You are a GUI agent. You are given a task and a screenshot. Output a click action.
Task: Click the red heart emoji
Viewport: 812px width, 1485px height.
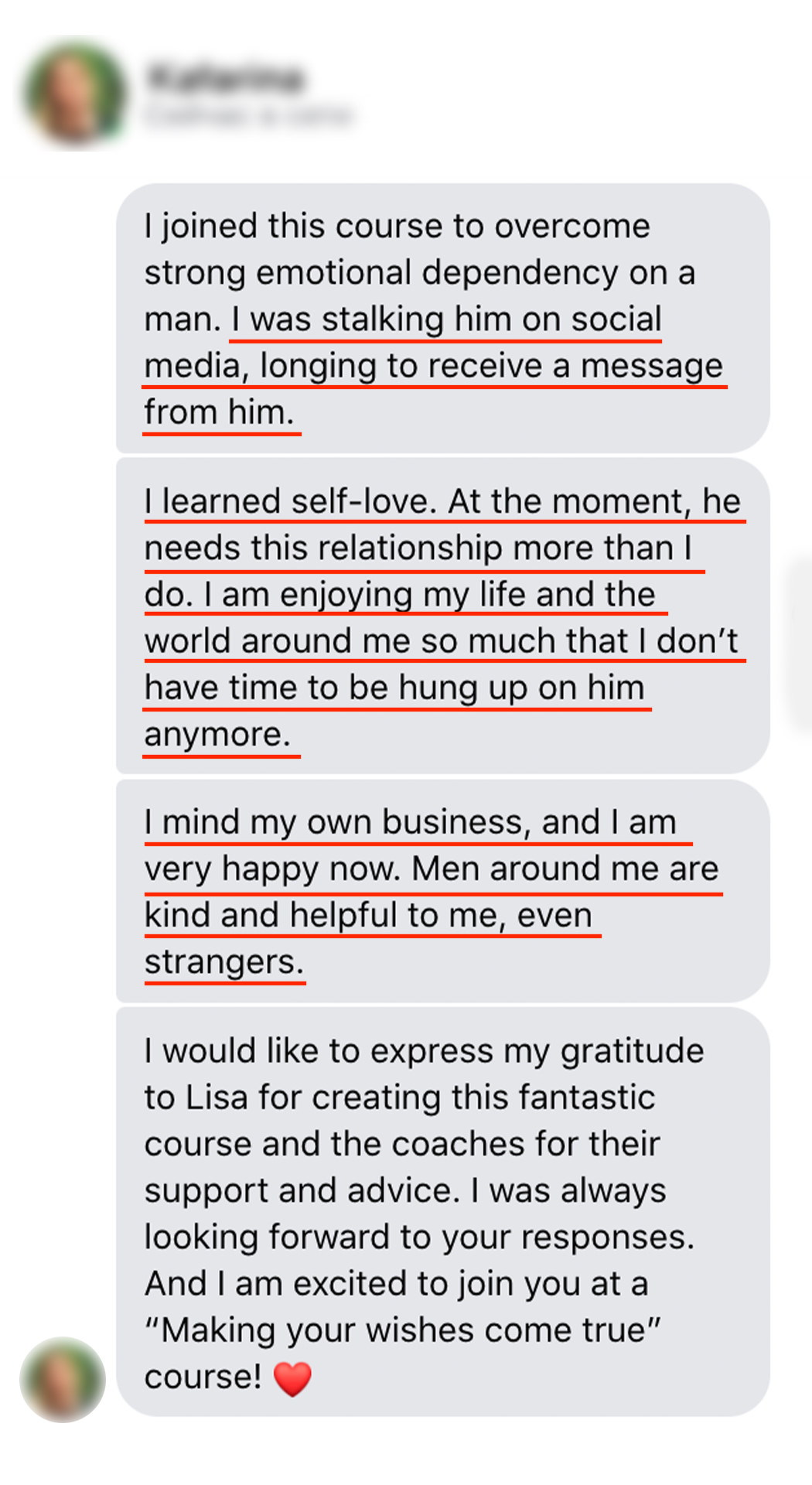pyautogui.click(x=292, y=1379)
